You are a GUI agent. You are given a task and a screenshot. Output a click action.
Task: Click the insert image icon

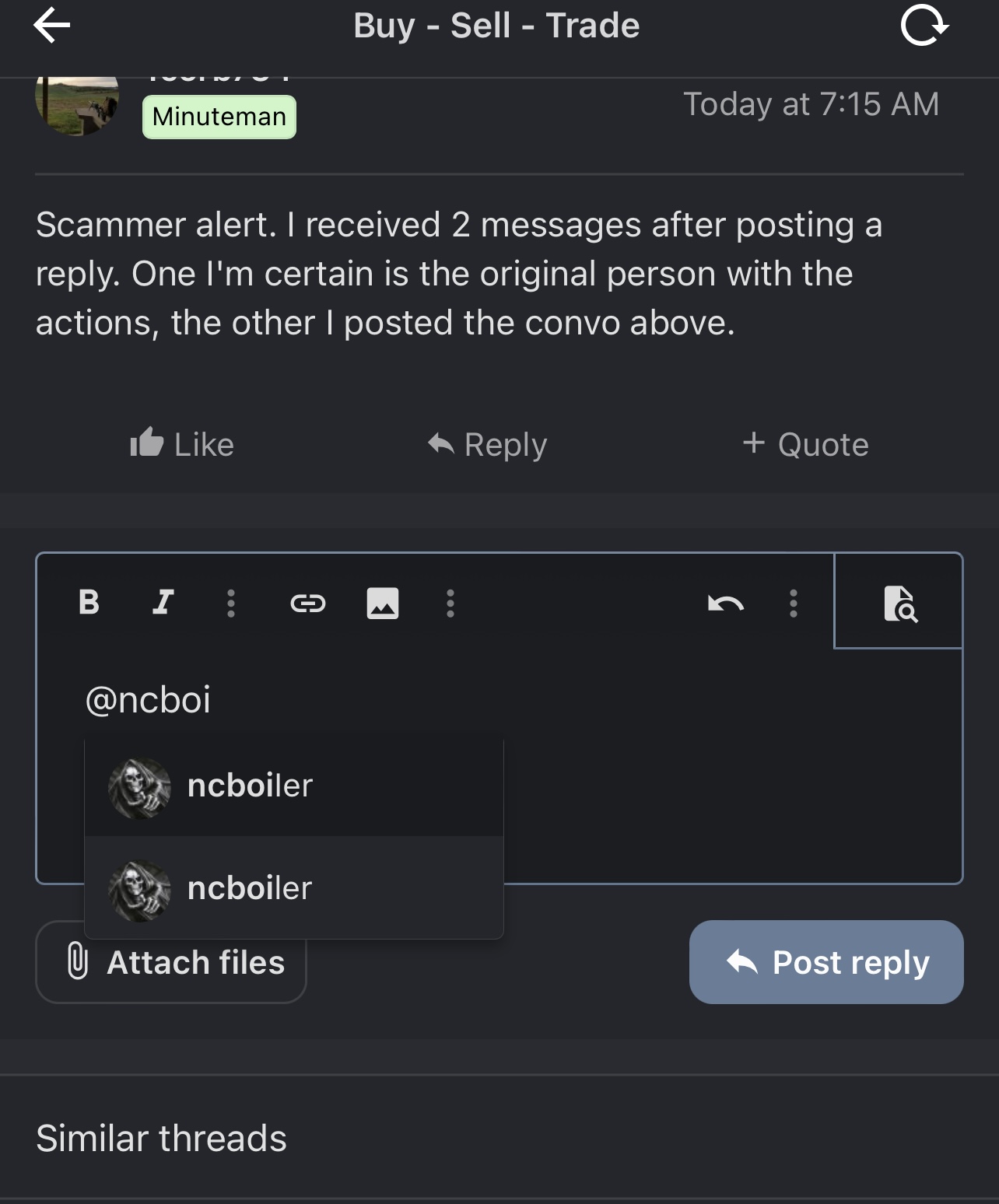[x=383, y=603]
